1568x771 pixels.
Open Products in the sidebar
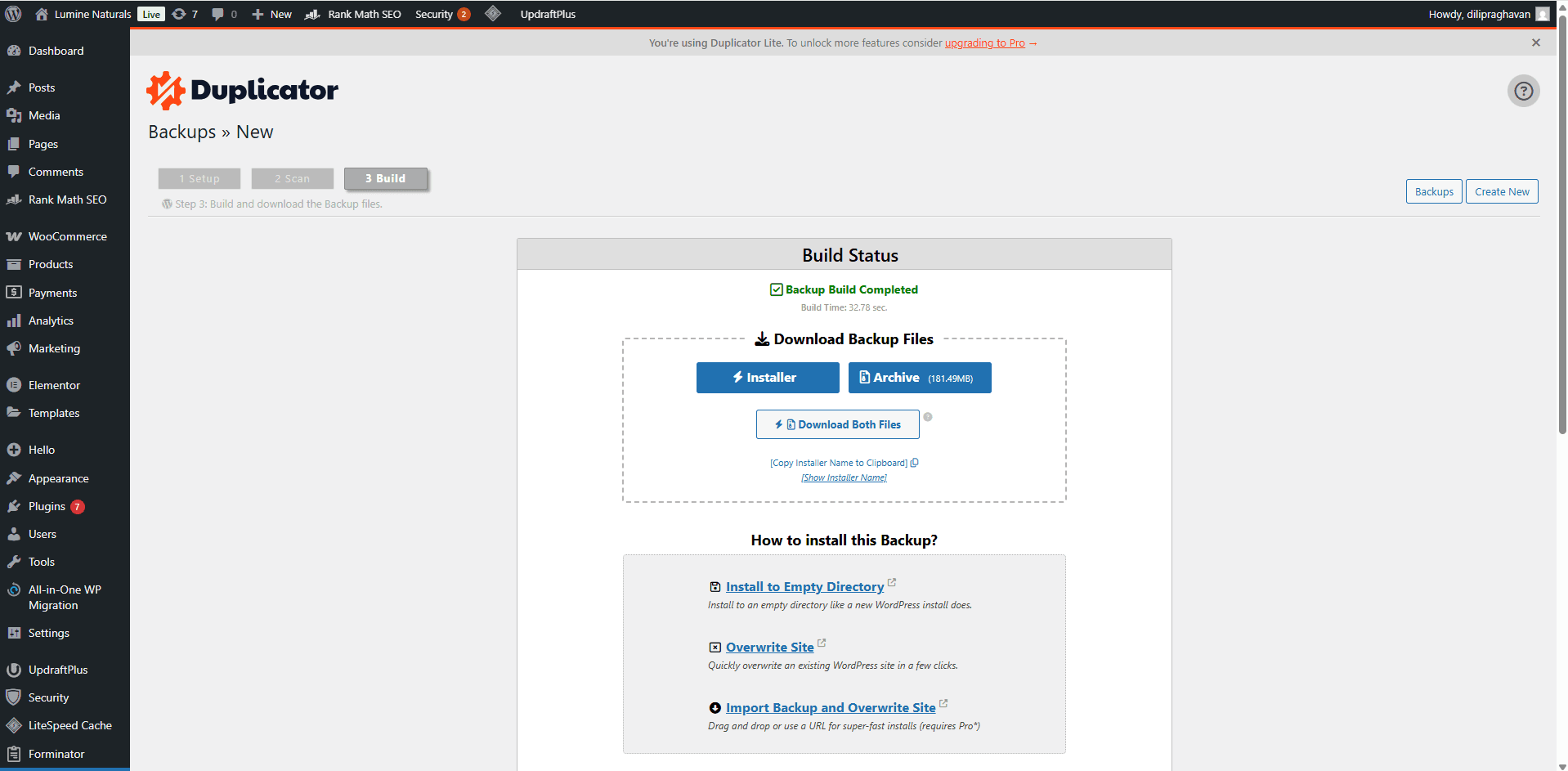(65, 264)
